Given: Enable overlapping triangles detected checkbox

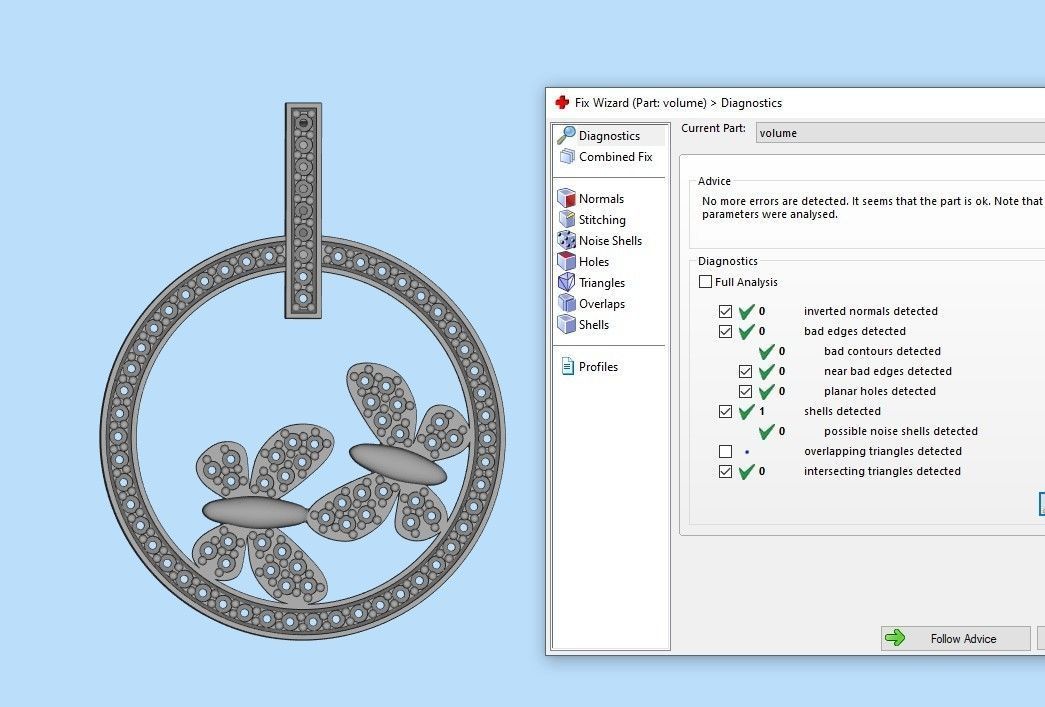Looking at the screenshot, I should pos(725,451).
